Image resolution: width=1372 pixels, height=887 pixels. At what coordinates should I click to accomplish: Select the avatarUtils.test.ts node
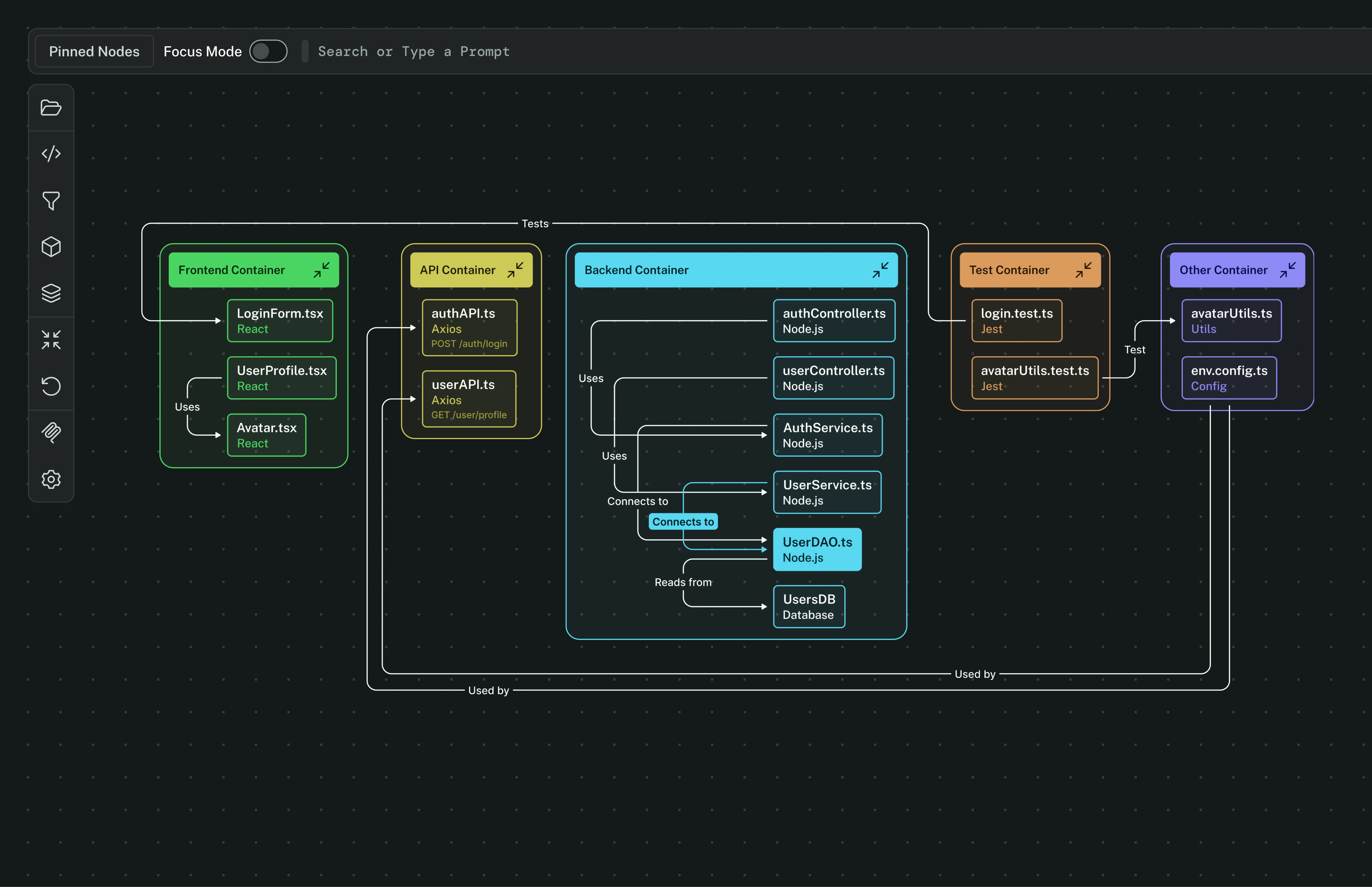coord(1035,378)
